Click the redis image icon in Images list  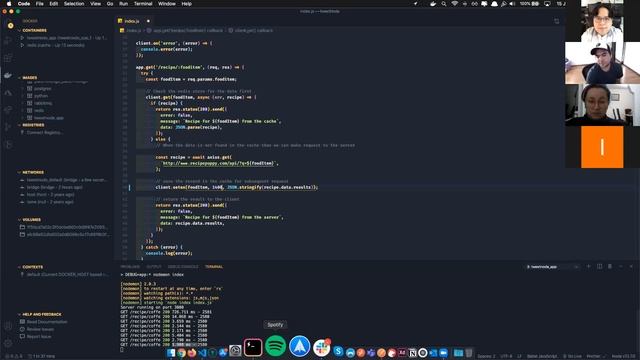pyautogui.click(x=29, y=110)
